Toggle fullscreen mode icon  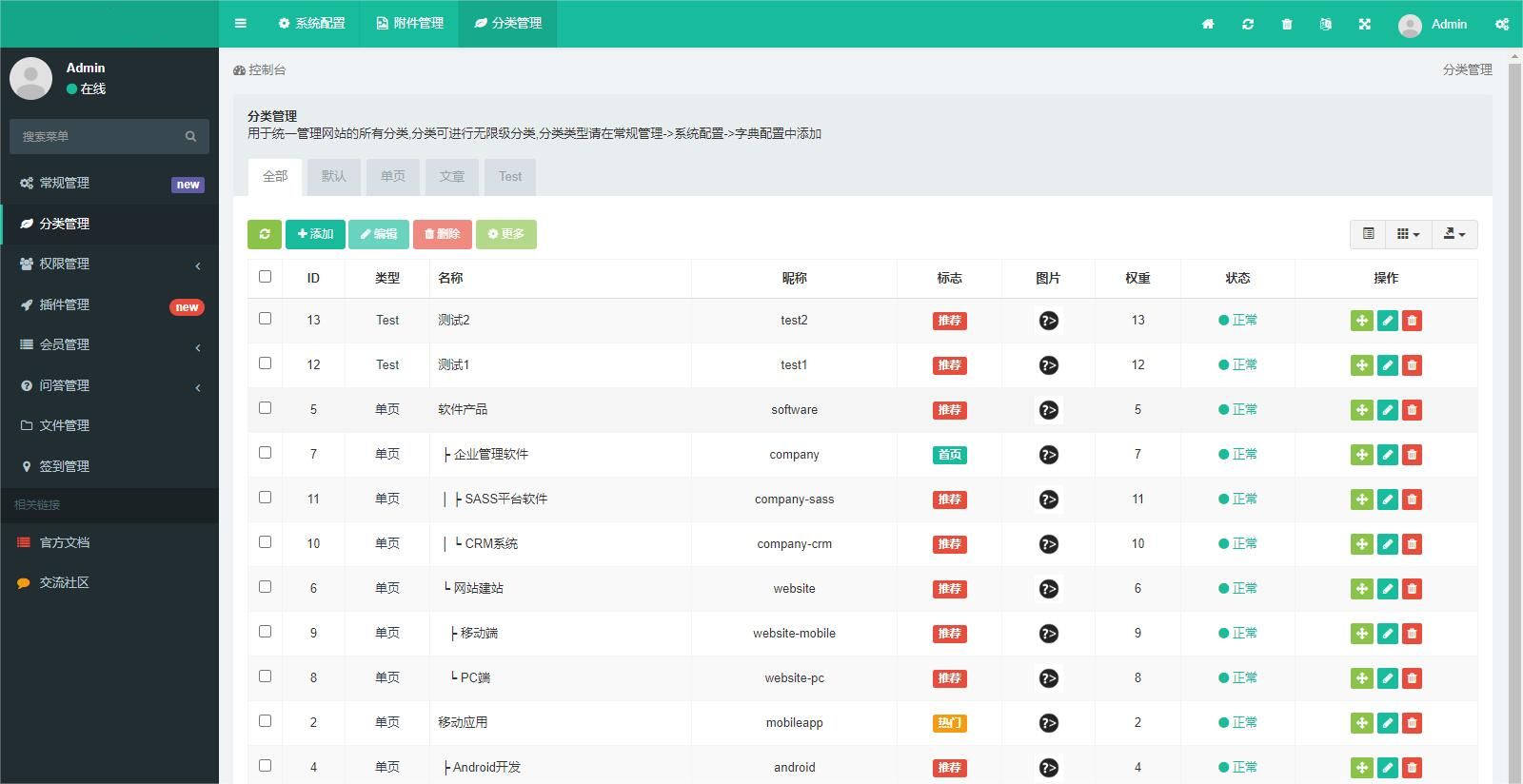tap(1365, 24)
